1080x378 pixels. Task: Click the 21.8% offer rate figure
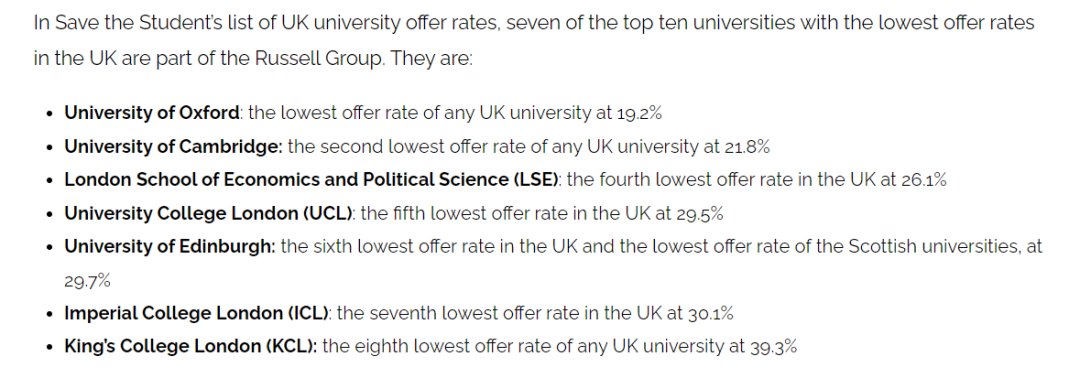coord(747,147)
